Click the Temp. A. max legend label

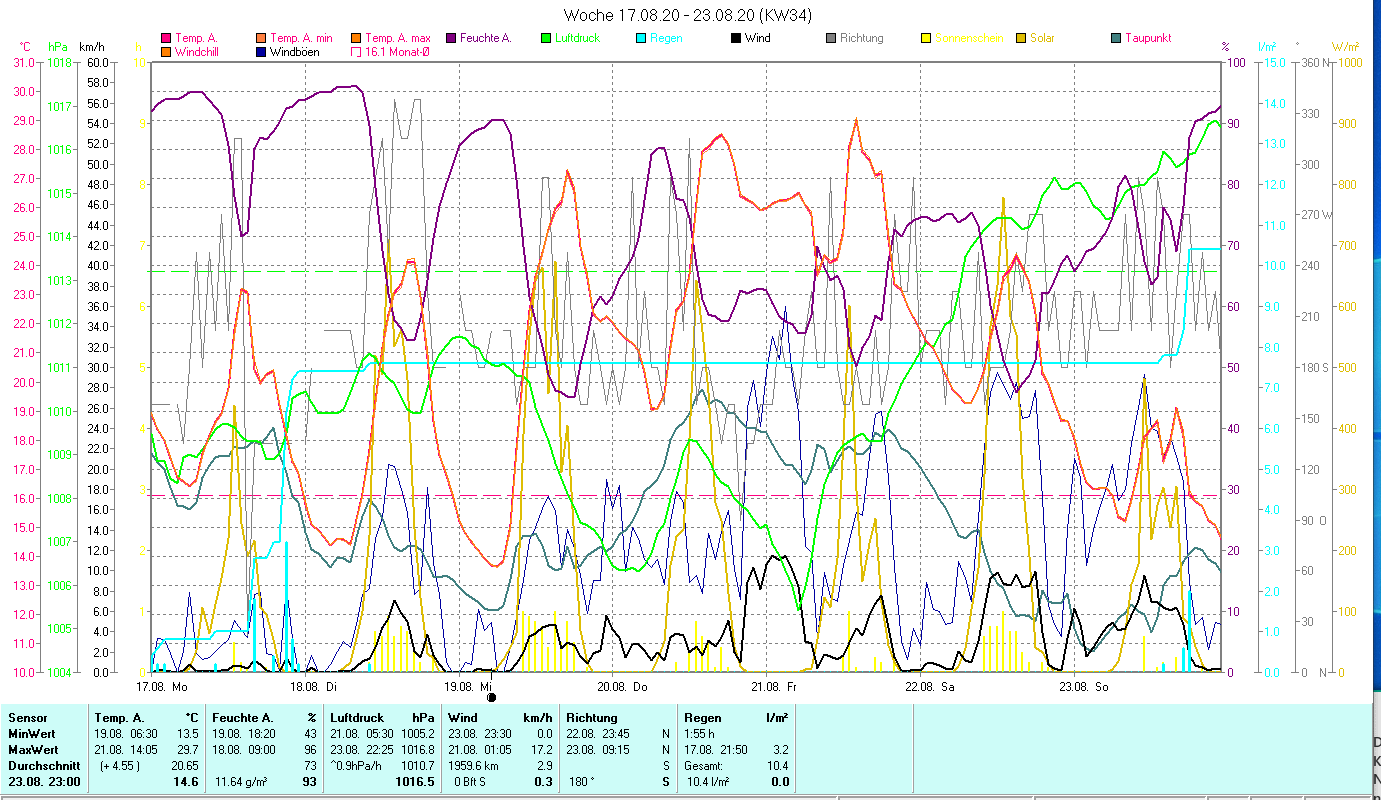397,38
